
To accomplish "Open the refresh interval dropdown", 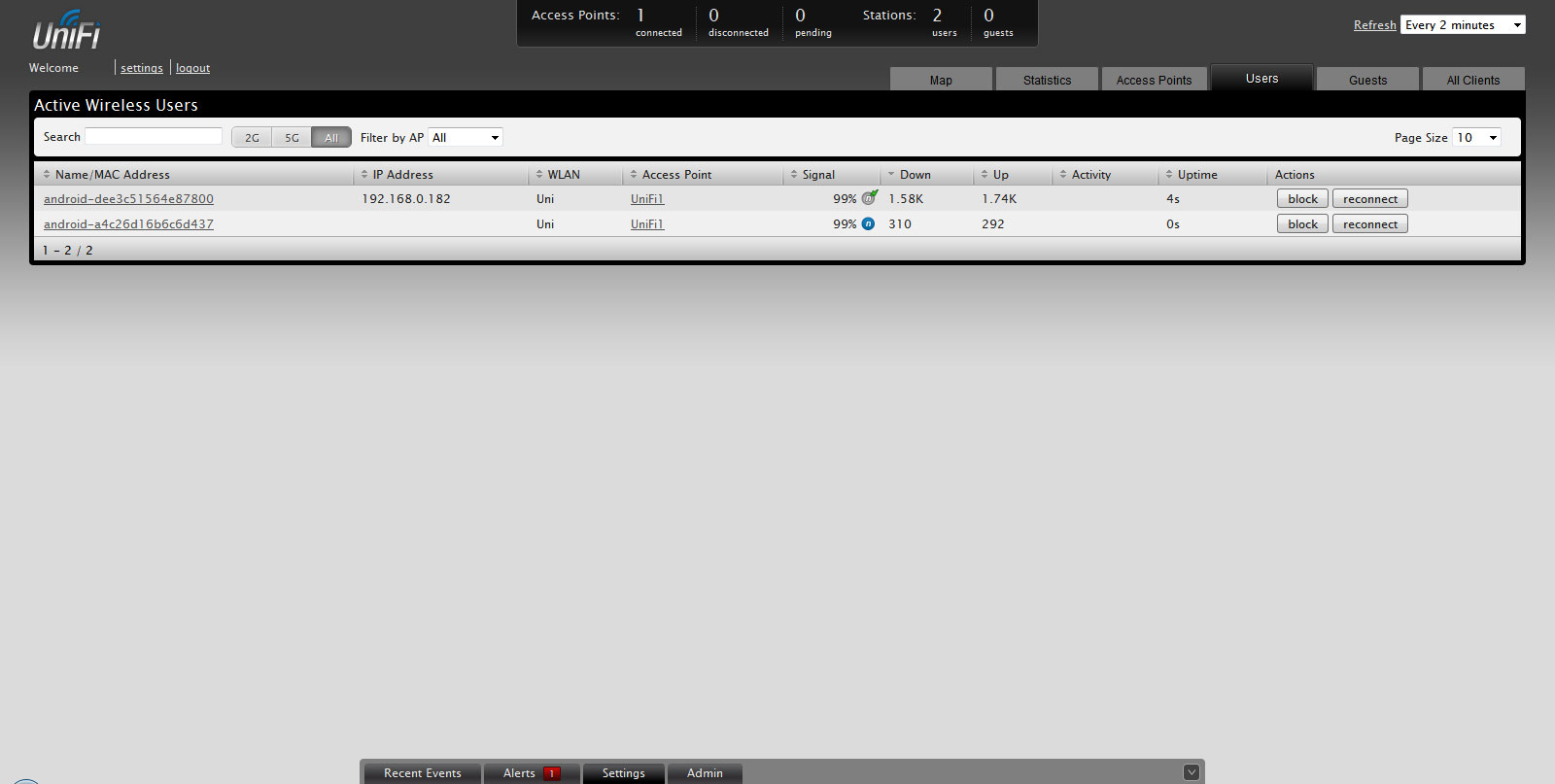I will click(x=1463, y=24).
